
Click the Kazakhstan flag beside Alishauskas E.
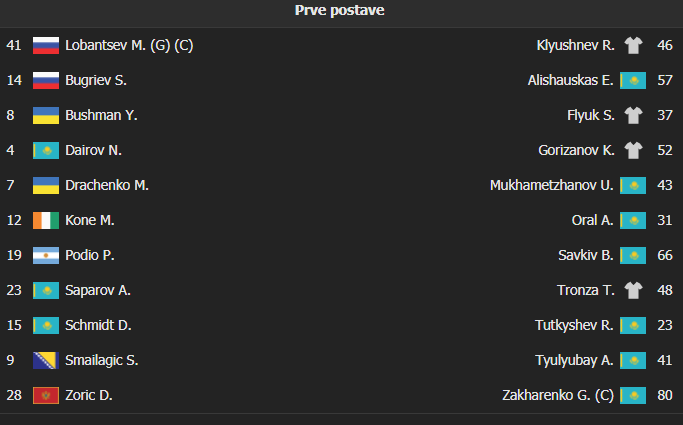633,81
